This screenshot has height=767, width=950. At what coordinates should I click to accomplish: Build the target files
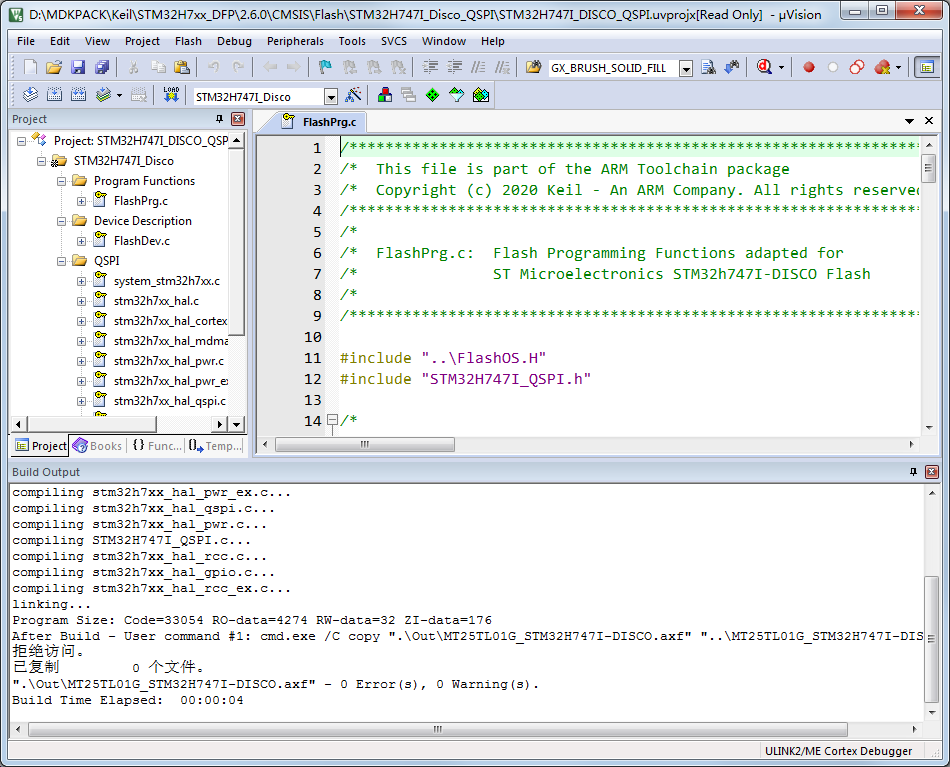55,95
